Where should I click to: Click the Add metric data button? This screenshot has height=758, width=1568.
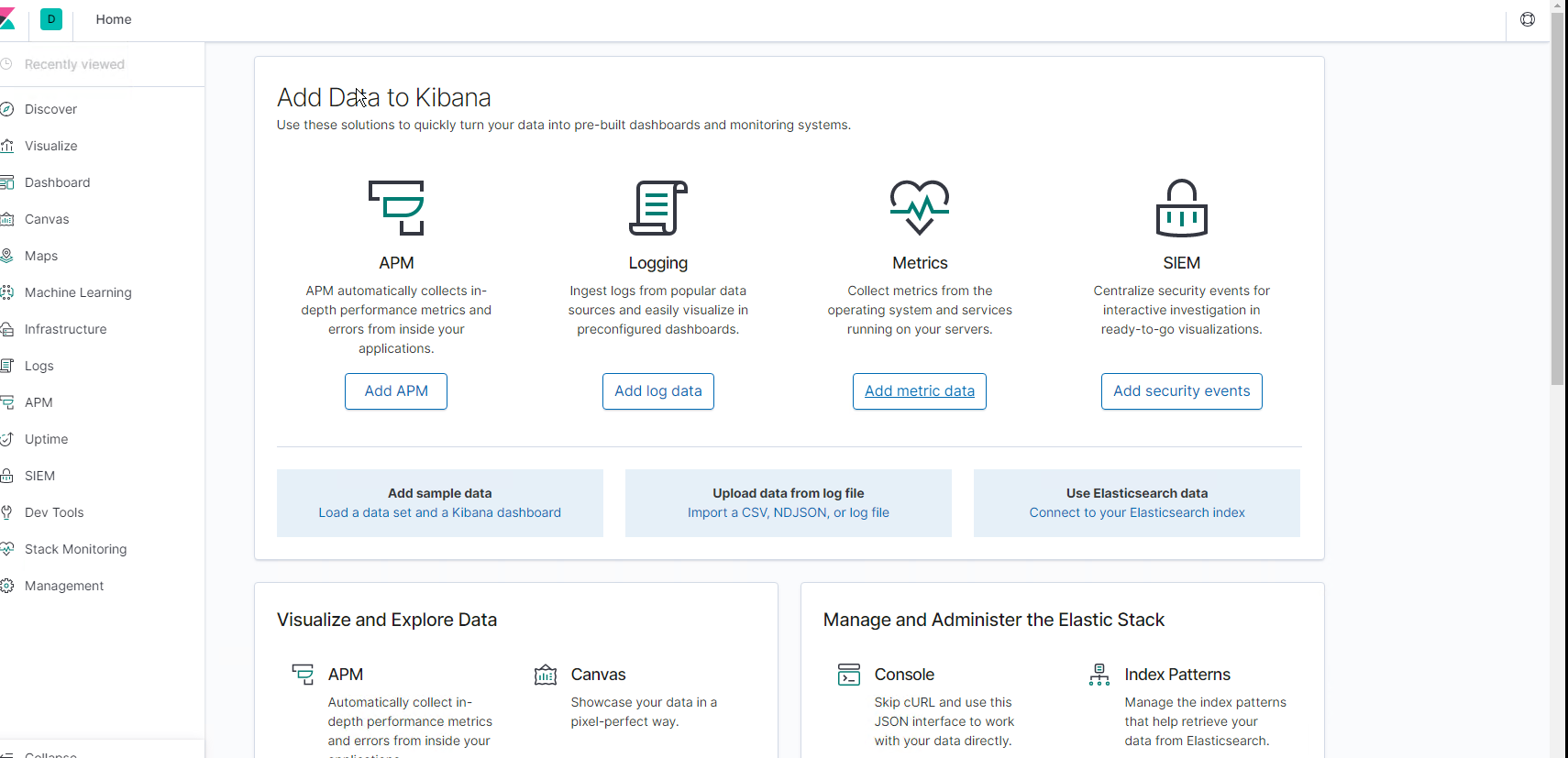pyautogui.click(x=920, y=391)
